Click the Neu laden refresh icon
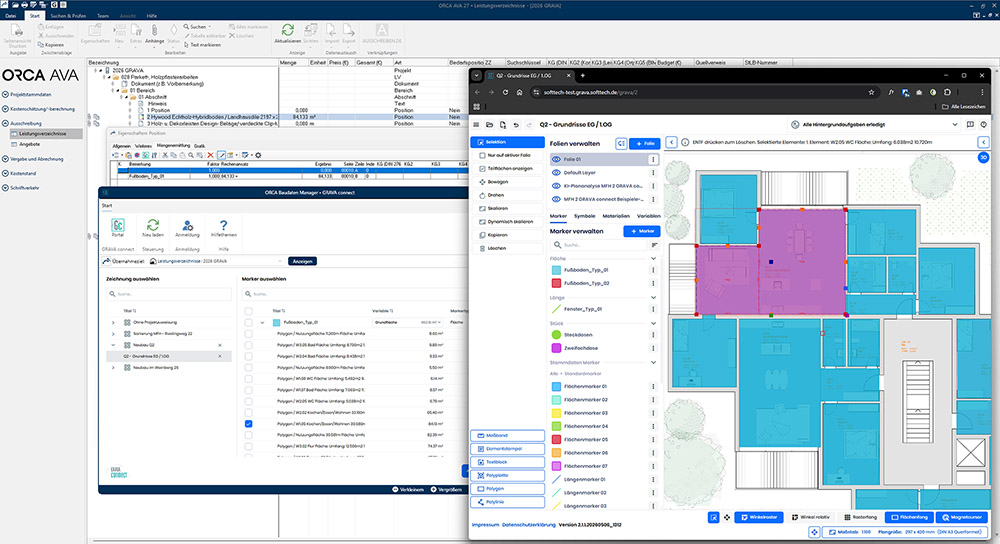The width and height of the screenshot is (1000, 544). (x=152, y=225)
